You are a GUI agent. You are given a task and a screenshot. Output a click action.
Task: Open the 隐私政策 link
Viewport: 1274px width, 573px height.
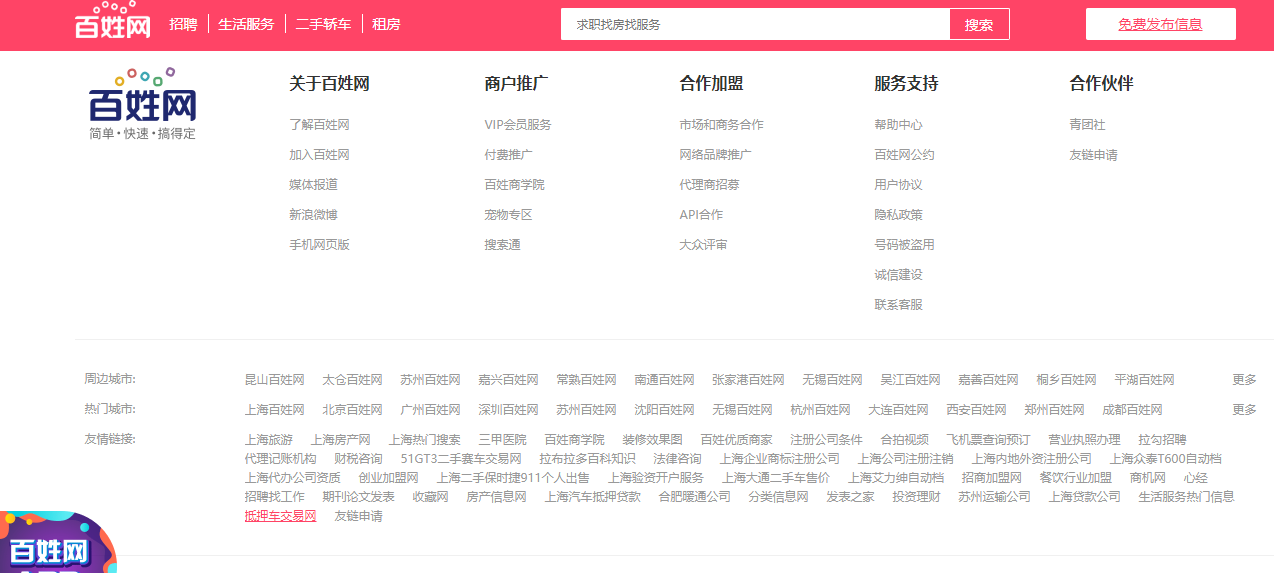(x=898, y=215)
